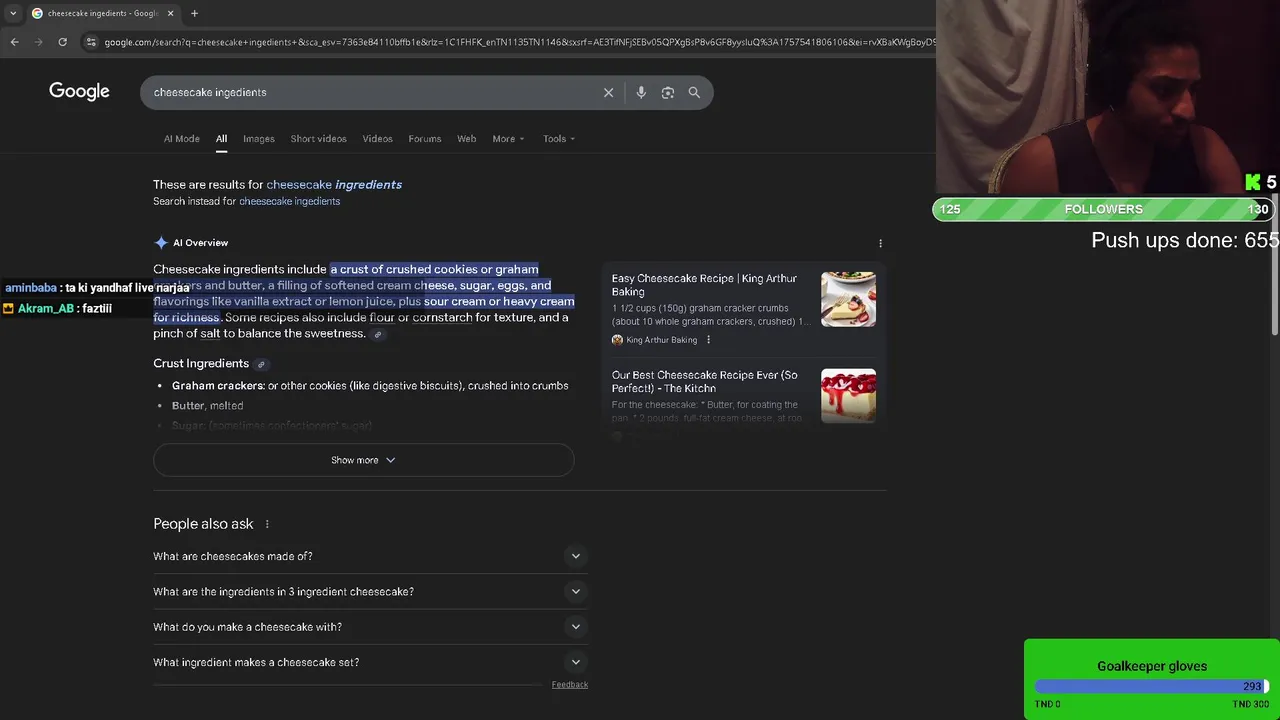1280x720 pixels.
Task: Clear the search box with X icon
Action: click(x=608, y=92)
